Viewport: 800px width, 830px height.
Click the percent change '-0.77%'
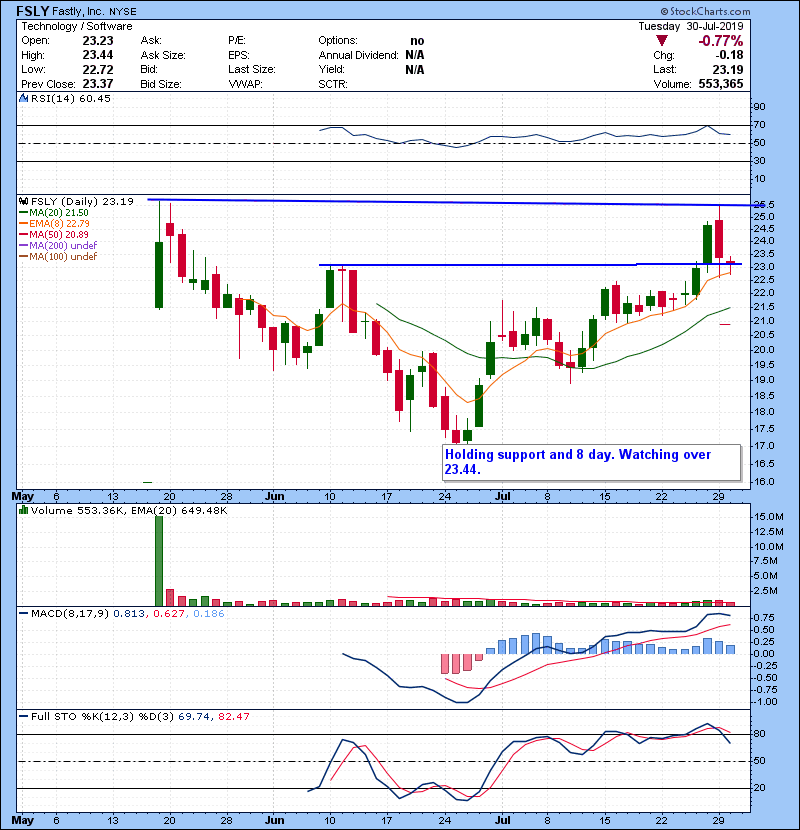click(721, 41)
